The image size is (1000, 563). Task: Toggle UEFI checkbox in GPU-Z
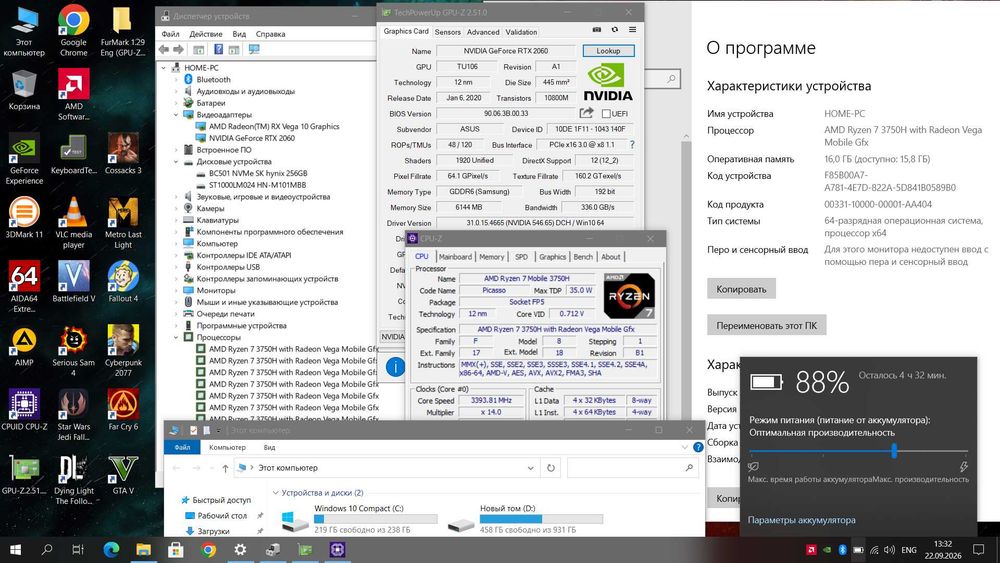tap(606, 113)
